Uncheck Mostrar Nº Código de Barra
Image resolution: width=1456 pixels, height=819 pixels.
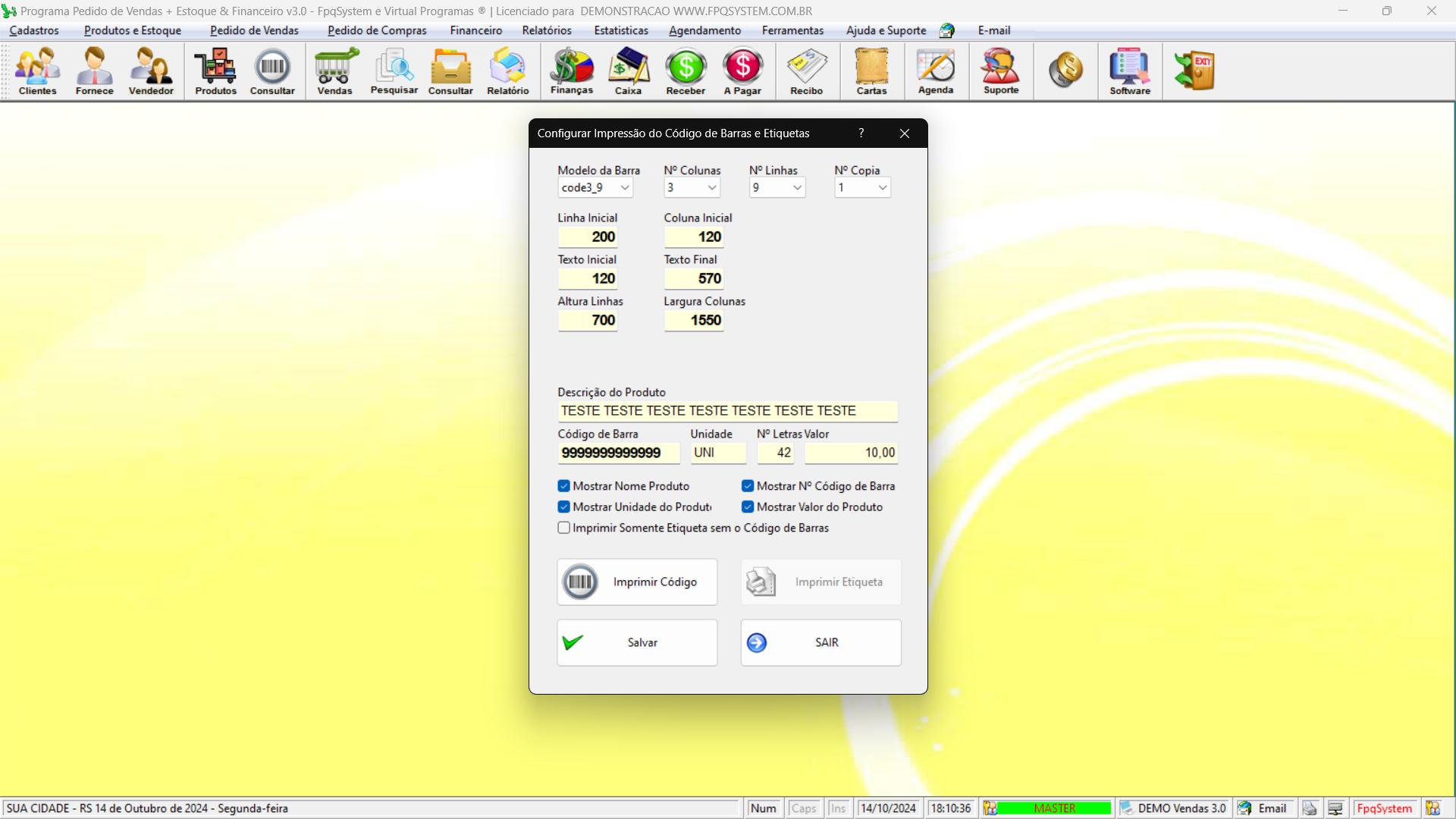748,486
